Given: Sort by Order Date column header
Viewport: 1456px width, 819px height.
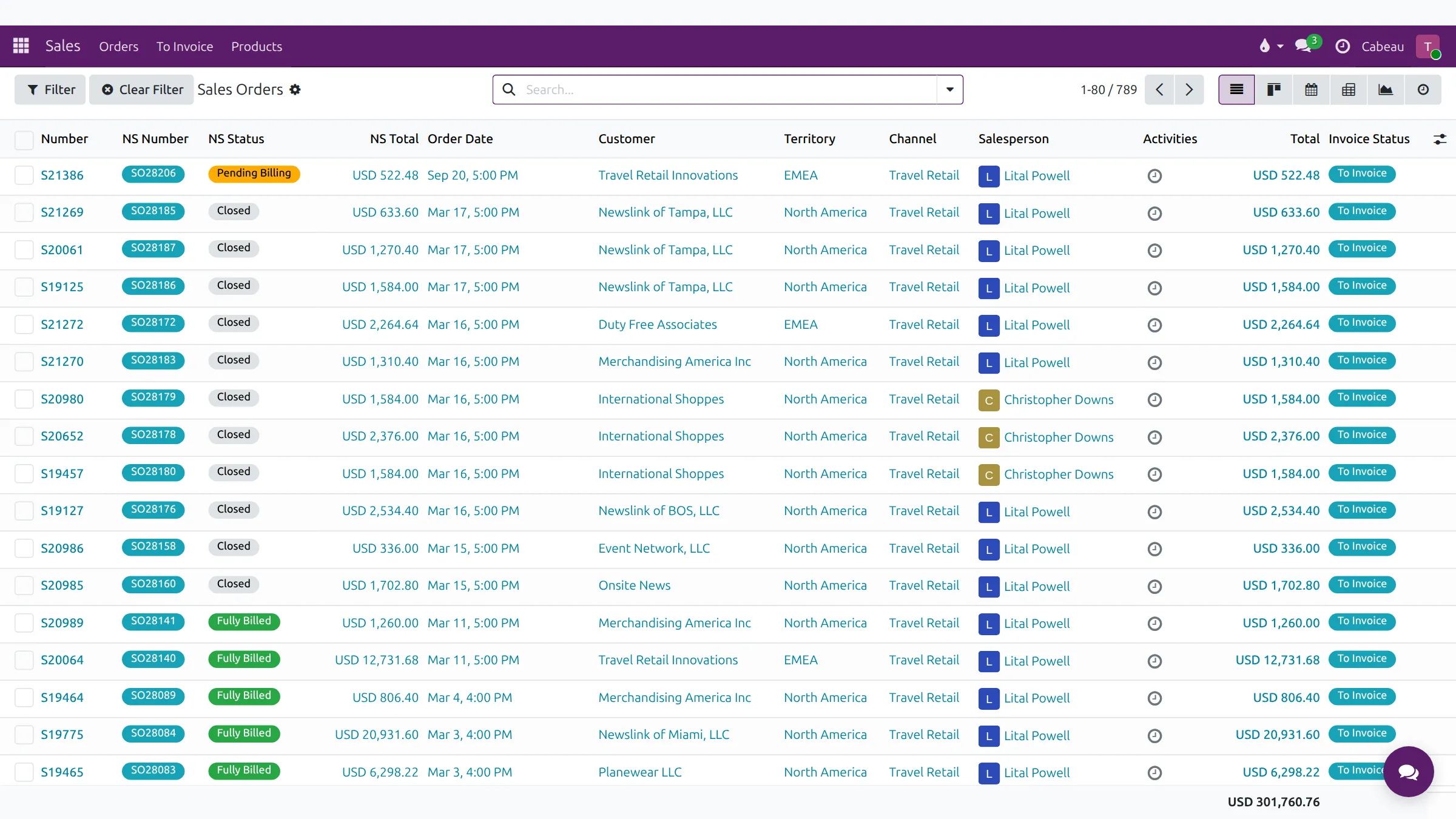Looking at the screenshot, I should tap(460, 139).
